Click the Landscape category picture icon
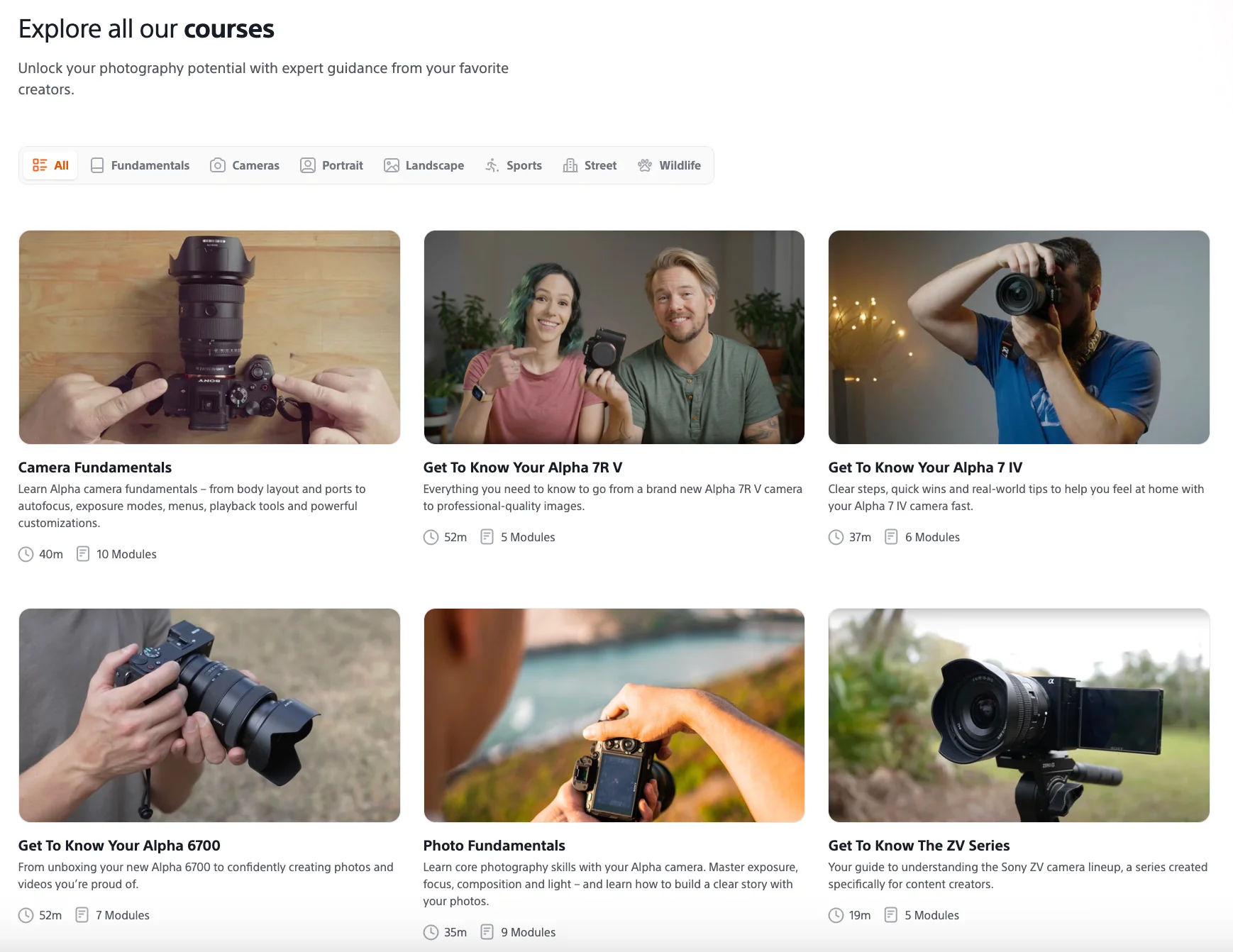Image resolution: width=1233 pixels, height=952 pixels. tap(391, 165)
